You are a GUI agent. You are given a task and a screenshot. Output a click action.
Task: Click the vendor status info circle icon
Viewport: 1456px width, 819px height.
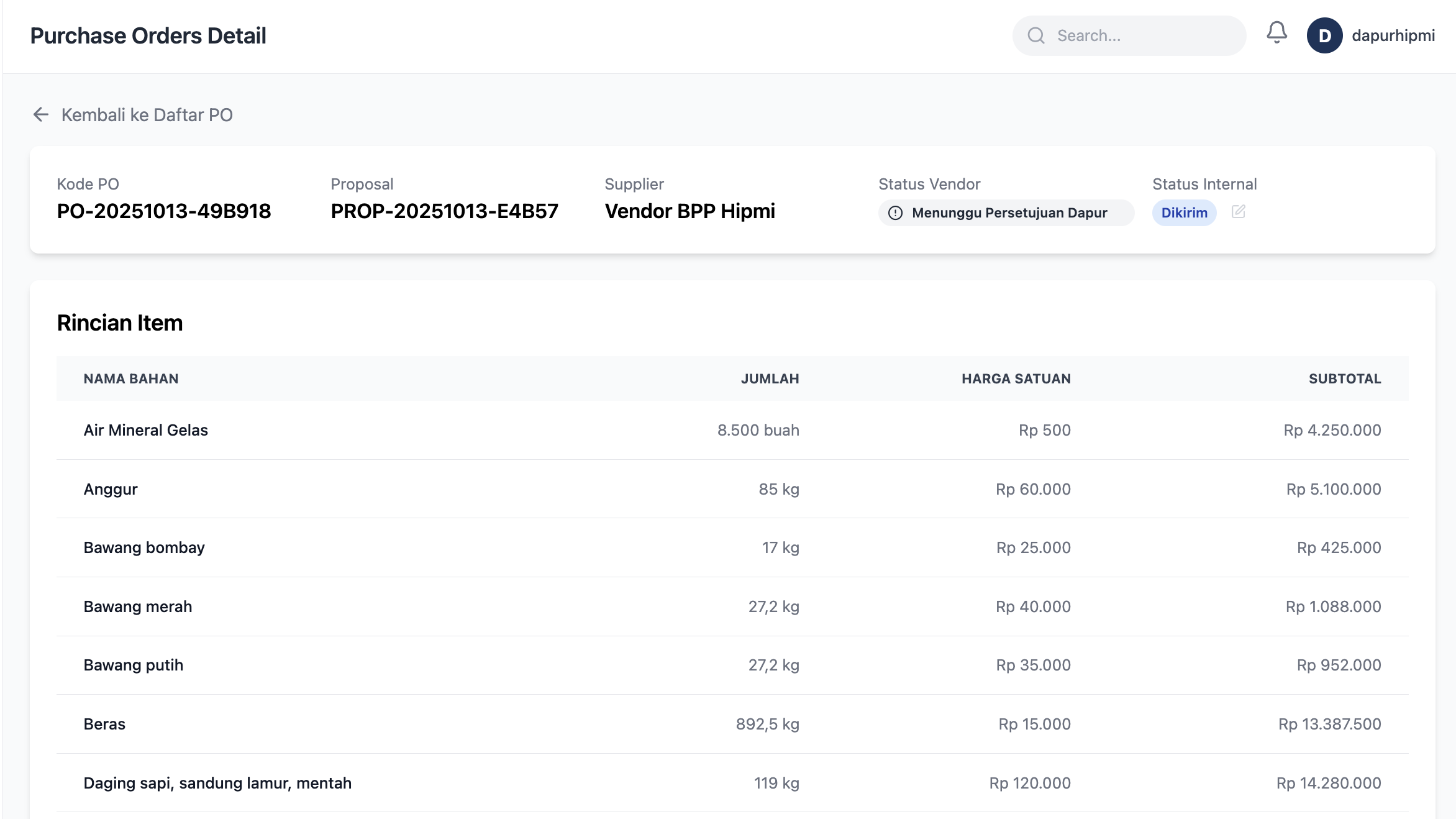895,213
